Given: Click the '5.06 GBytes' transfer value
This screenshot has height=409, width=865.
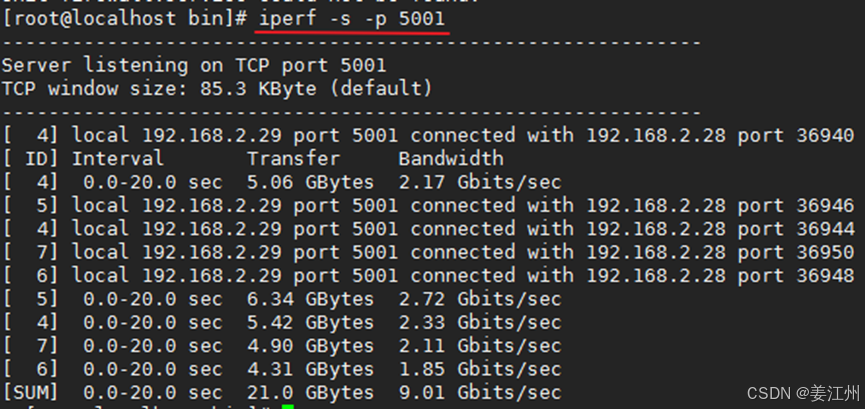Looking at the screenshot, I should tap(310, 182).
